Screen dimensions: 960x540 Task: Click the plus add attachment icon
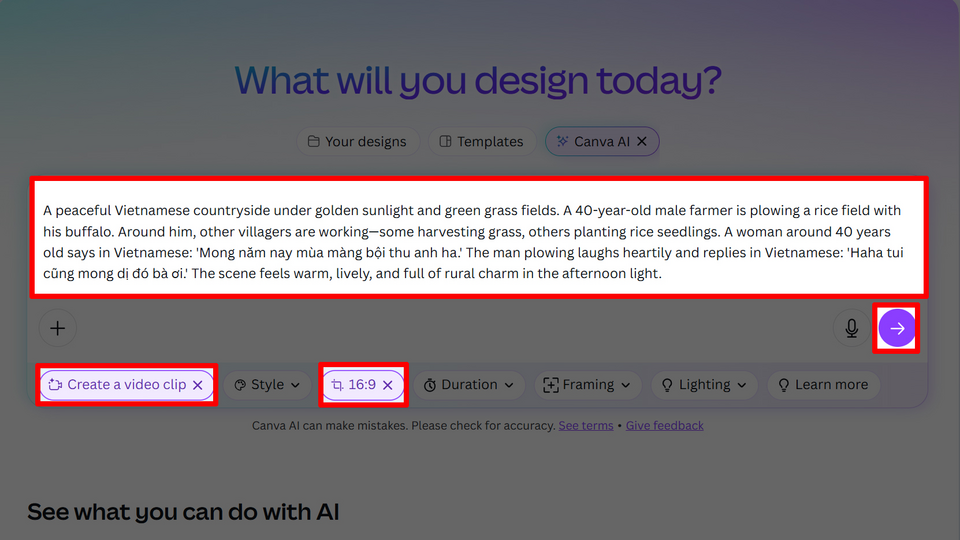pos(58,328)
